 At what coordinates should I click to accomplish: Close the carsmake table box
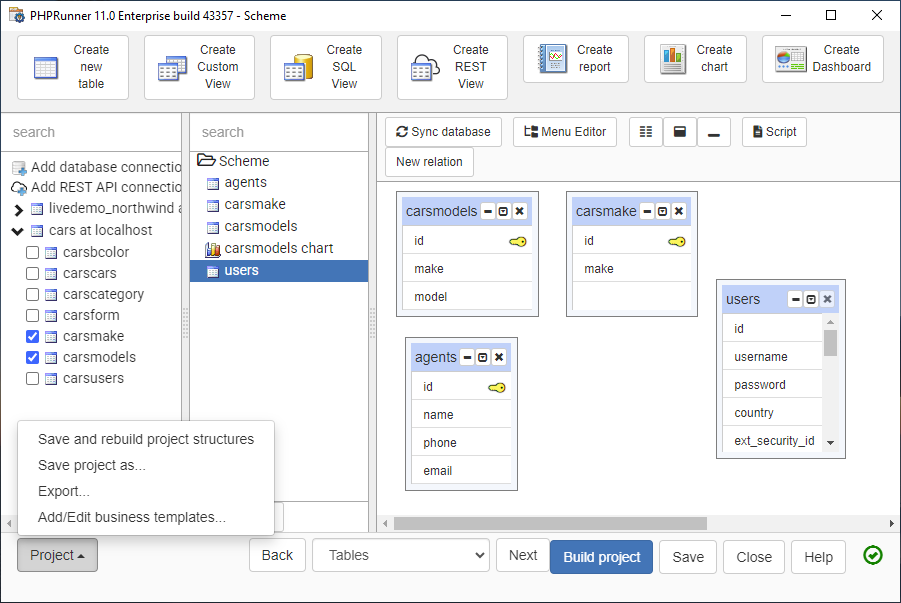[x=679, y=212]
